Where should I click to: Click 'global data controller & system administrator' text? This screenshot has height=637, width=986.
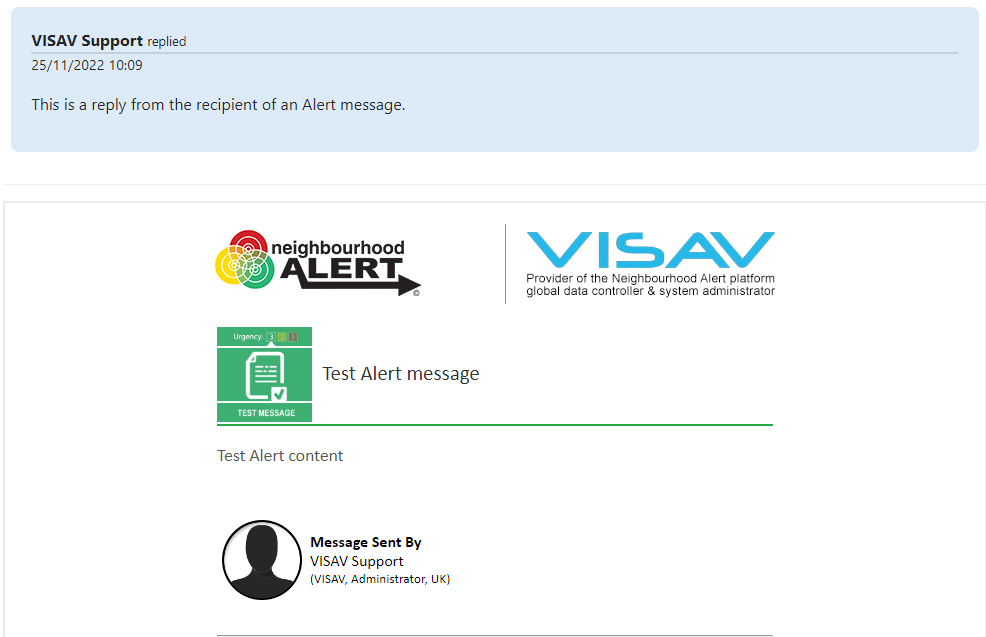click(x=650, y=291)
